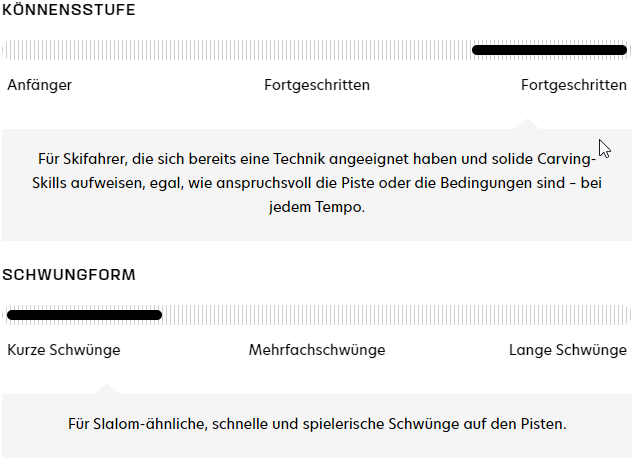Screen dimensions: 636x464
Task: Click the triangle pointer above the swing description
Action: pyautogui.click(x=109, y=389)
